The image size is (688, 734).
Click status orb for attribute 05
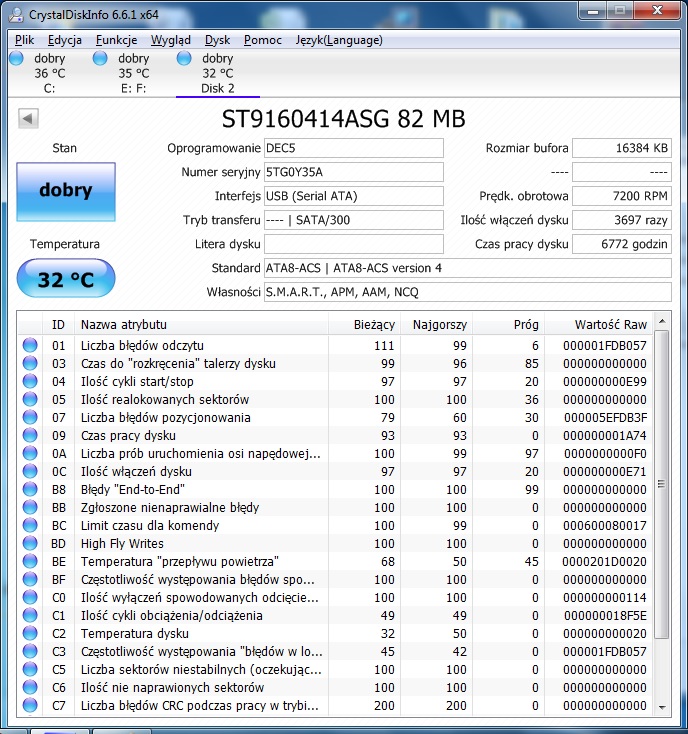coord(30,399)
